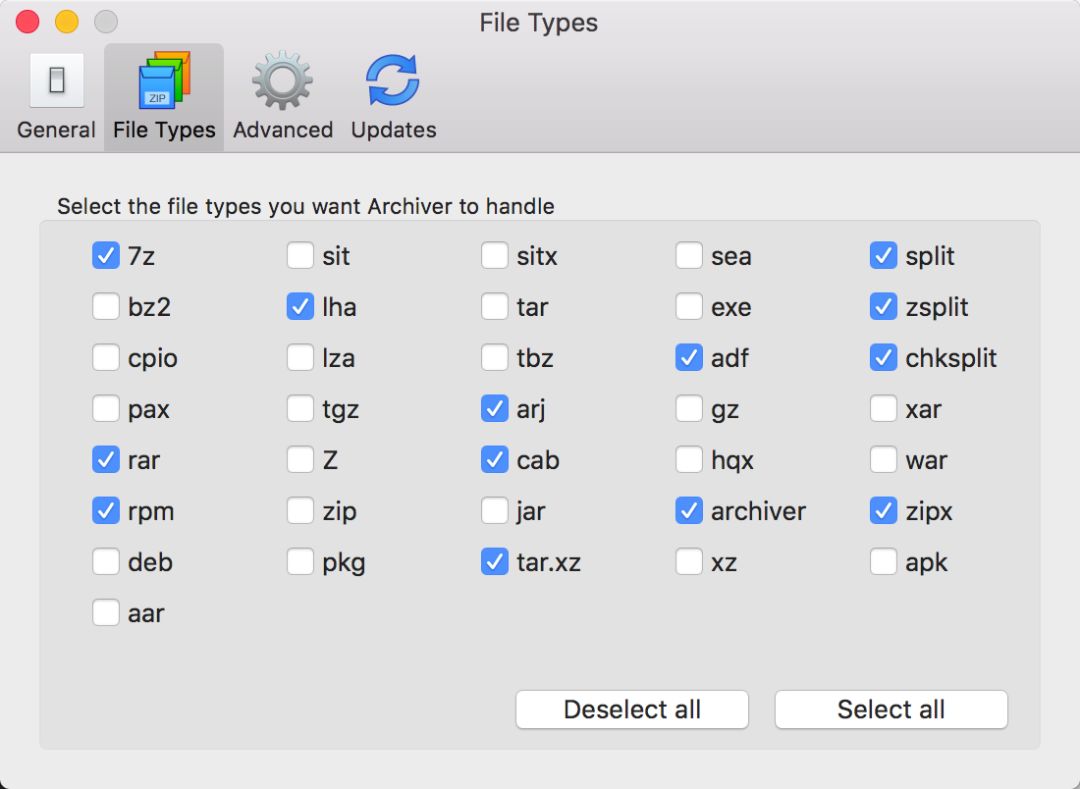Screen dimensions: 1080x789
Task: Check the hqx checkbox
Action: (x=689, y=460)
